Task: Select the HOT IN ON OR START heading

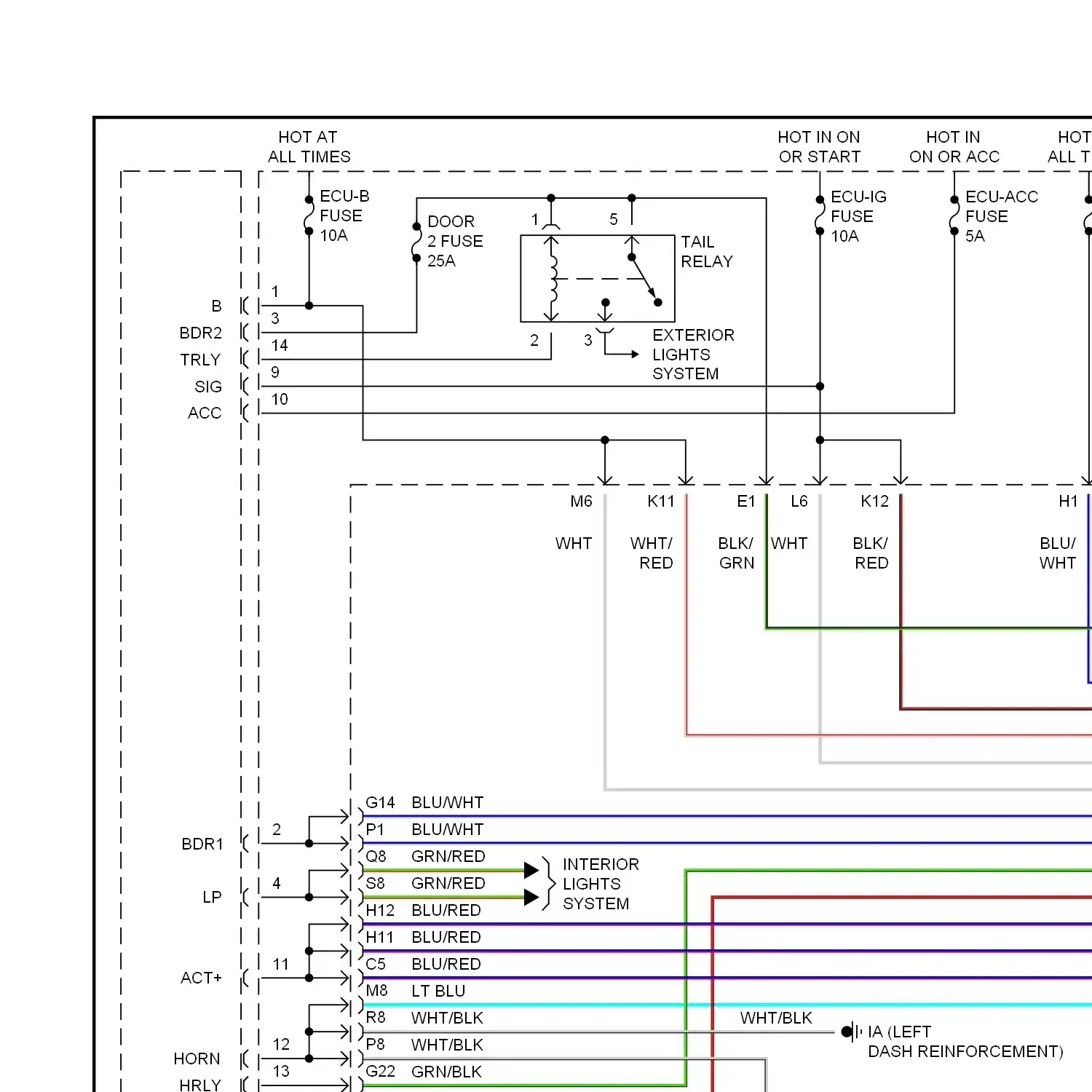Action: 819,147
